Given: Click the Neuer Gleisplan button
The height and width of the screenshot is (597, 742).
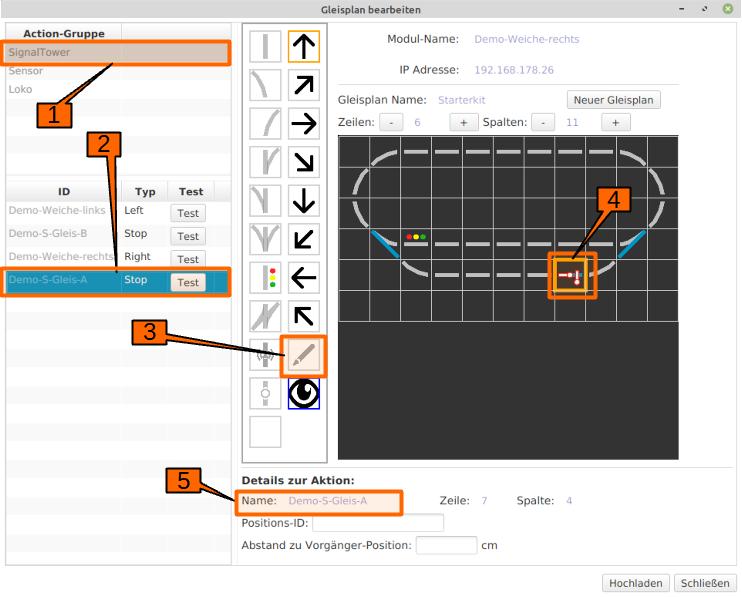Looking at the screenshot, I should point(614,100).
